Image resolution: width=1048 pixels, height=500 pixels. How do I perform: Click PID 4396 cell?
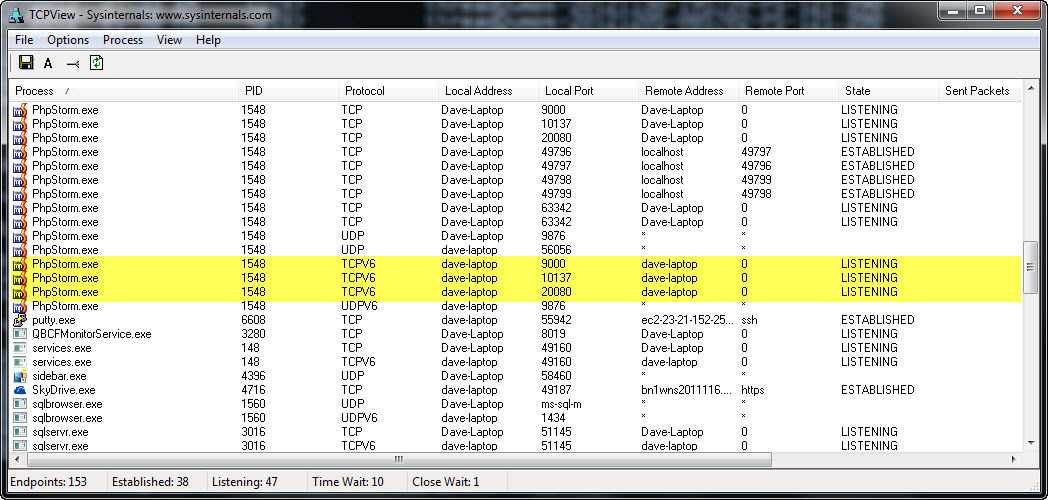[253, 376]
